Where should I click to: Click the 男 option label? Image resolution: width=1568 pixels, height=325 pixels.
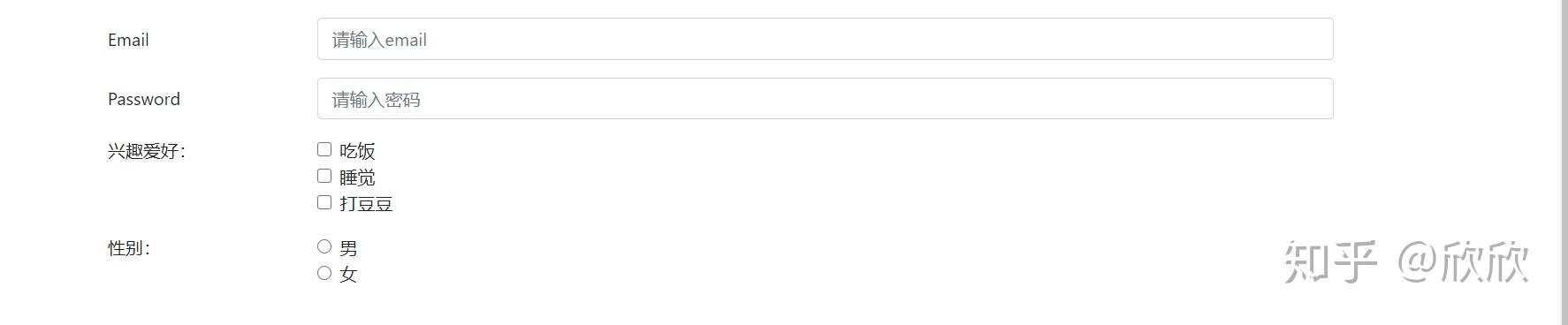pyautogui.click(x=348, y=248)
